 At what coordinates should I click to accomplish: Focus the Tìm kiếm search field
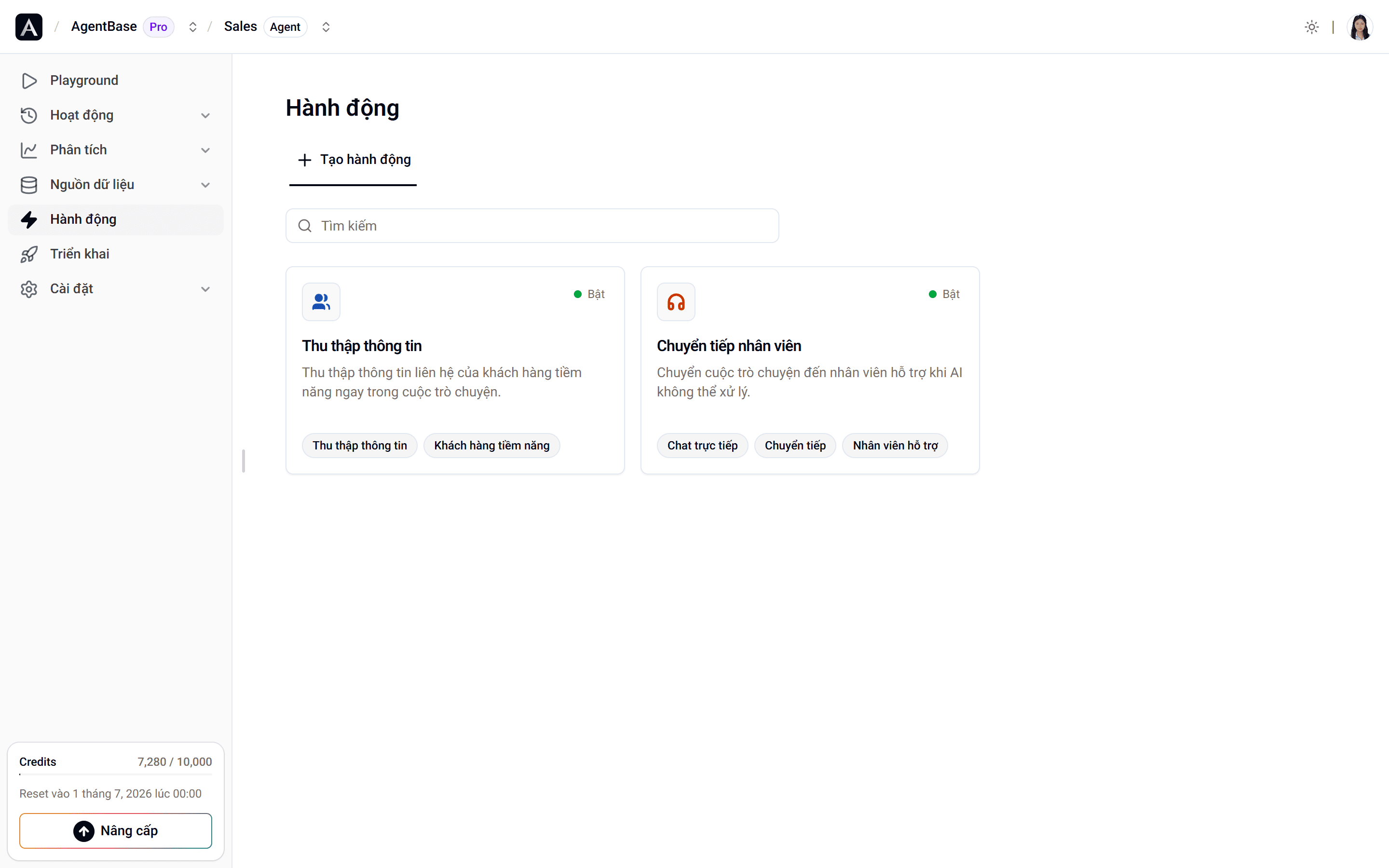point(532,226)
